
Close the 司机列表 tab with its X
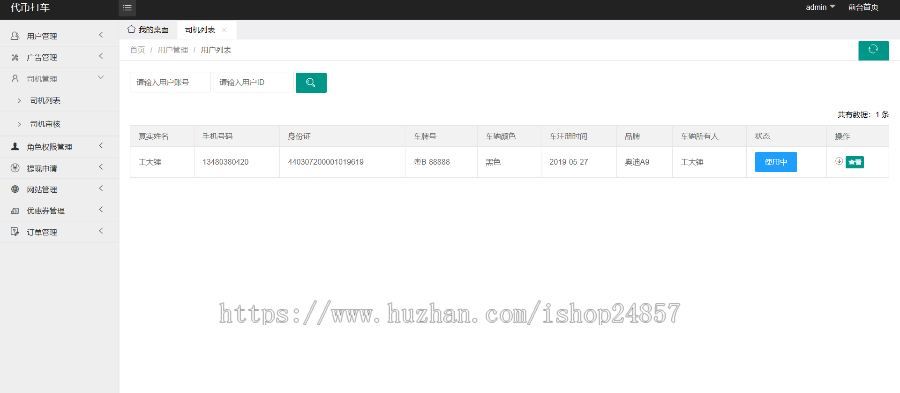click(x=224, y=30)
